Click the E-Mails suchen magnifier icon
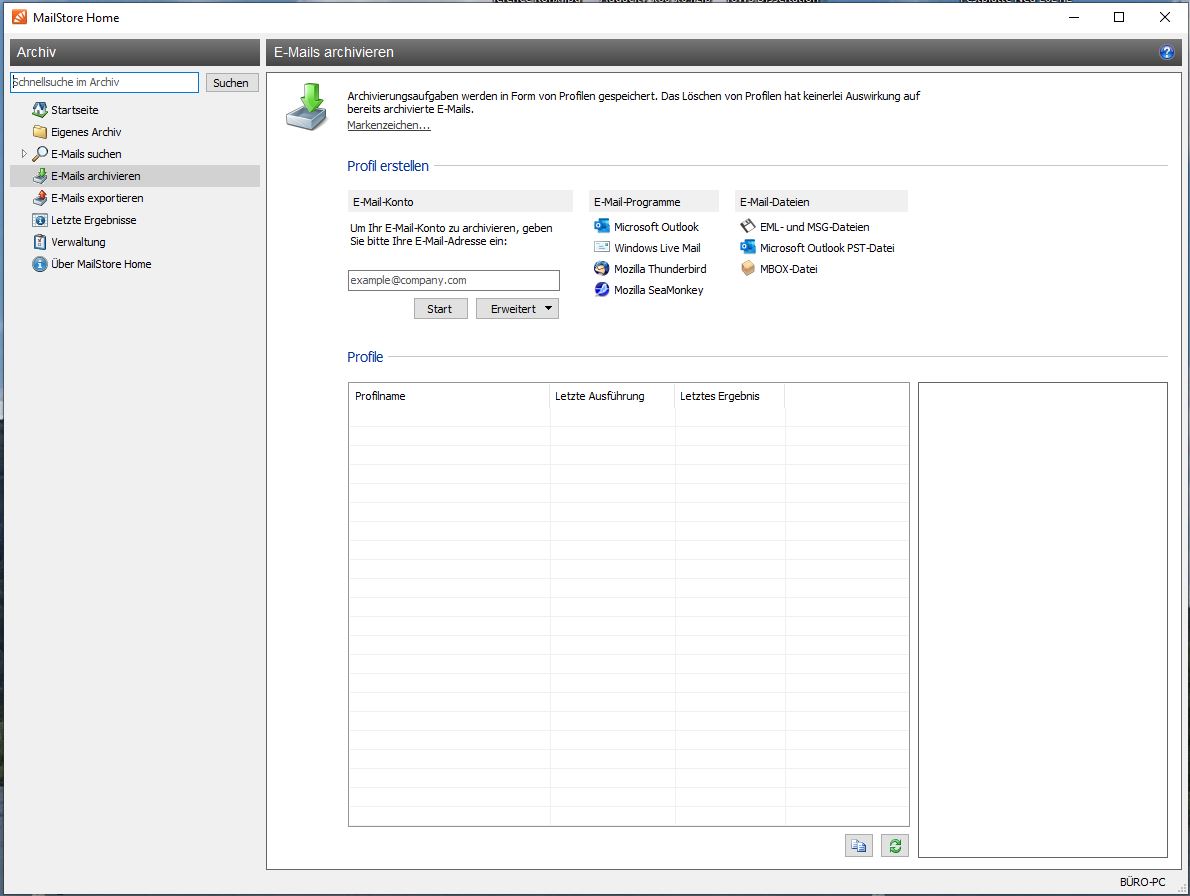Image resolution: width=1190 pixels, height=896 pixels. 39,154
